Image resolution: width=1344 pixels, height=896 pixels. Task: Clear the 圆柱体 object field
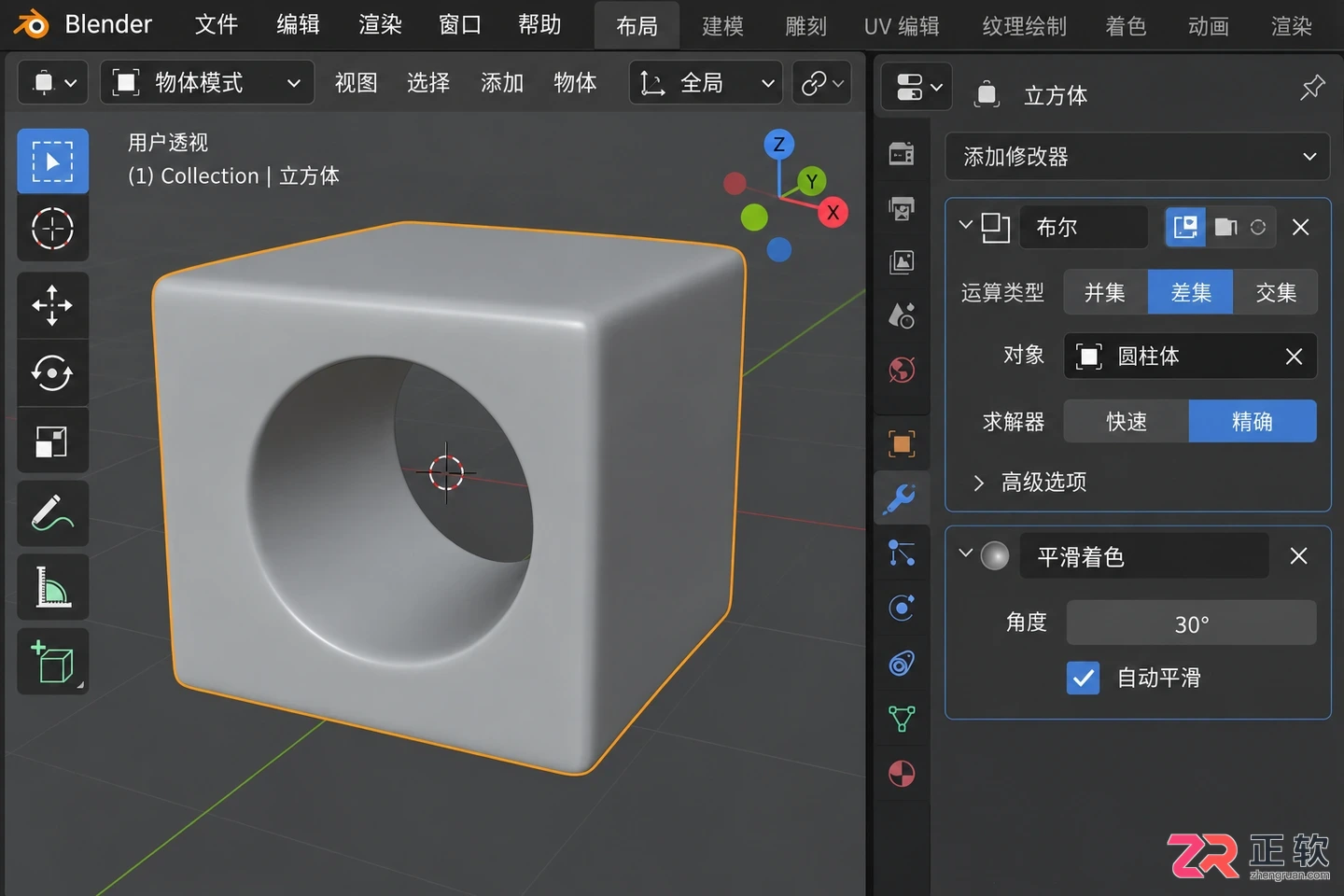coord(1294,356)
